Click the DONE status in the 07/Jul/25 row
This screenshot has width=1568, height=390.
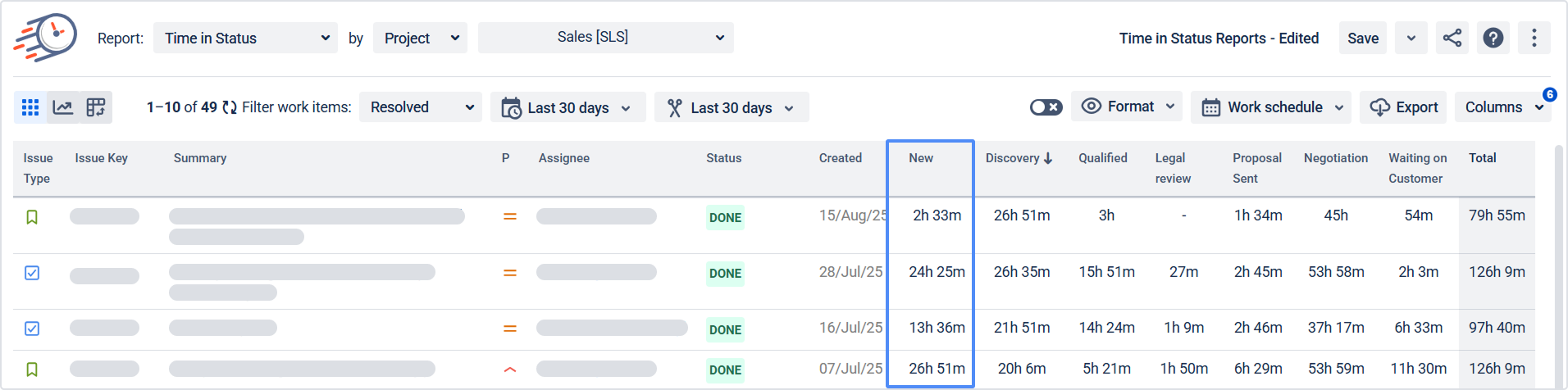[x=725, y=370]
